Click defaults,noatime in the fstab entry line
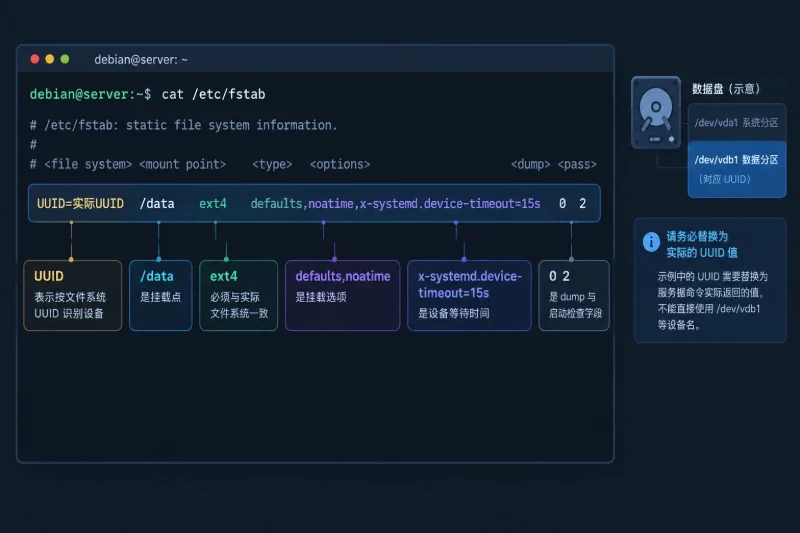The image size is (800, 533). (x=302, y=204)
